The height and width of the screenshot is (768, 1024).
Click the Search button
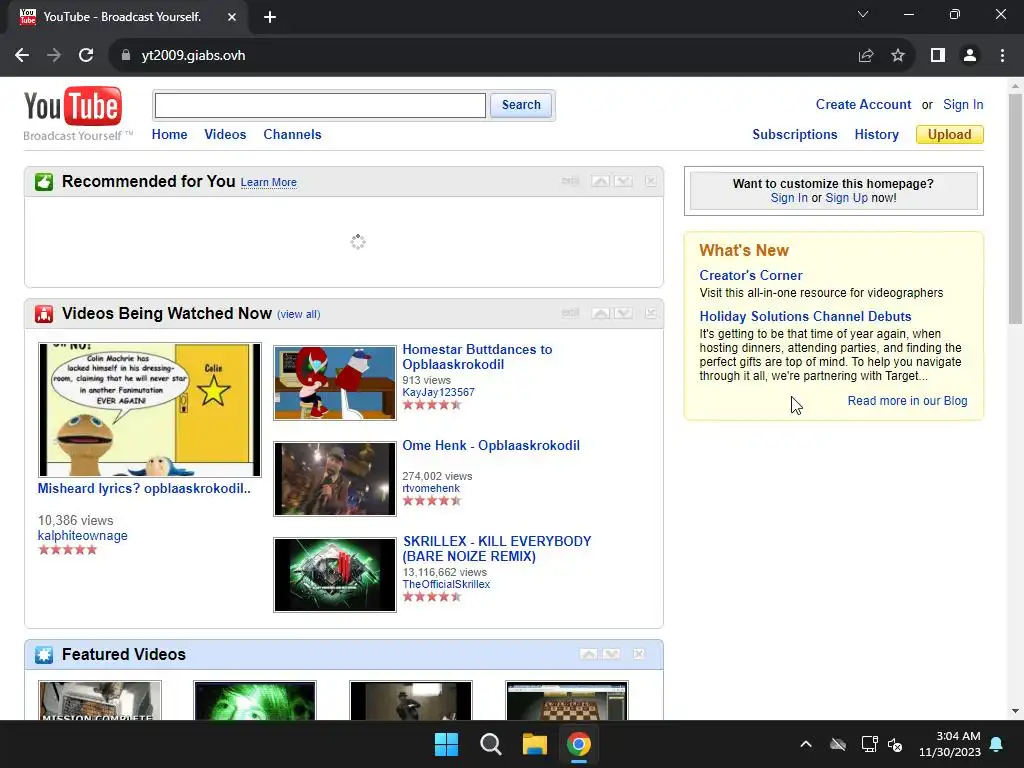point(520,105)
